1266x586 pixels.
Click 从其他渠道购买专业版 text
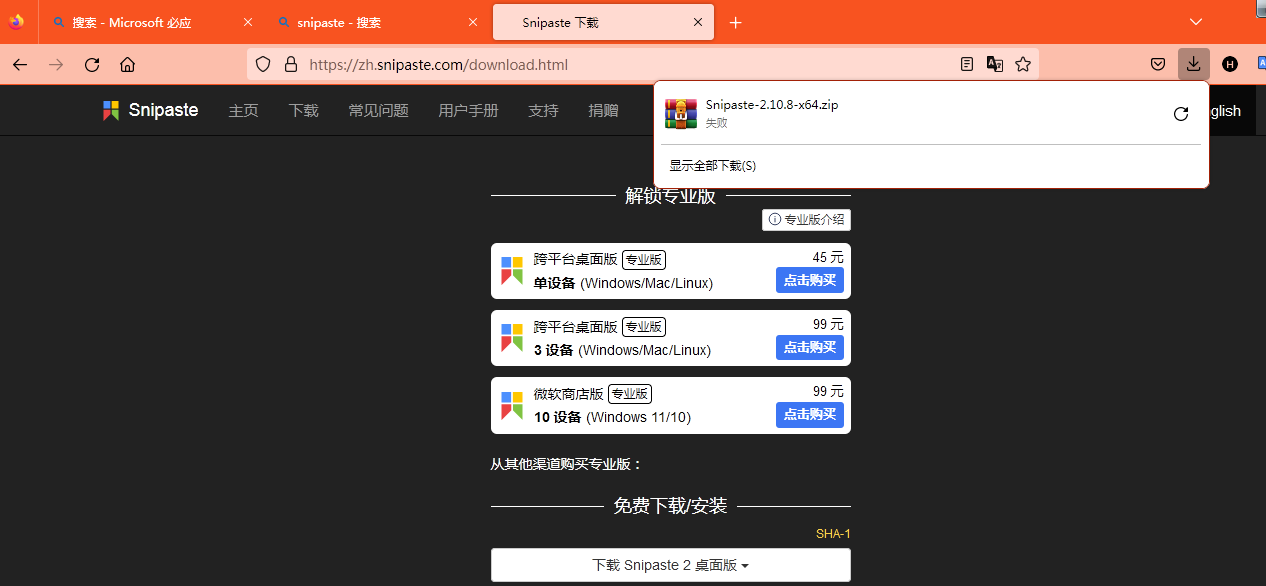[566, 464]
